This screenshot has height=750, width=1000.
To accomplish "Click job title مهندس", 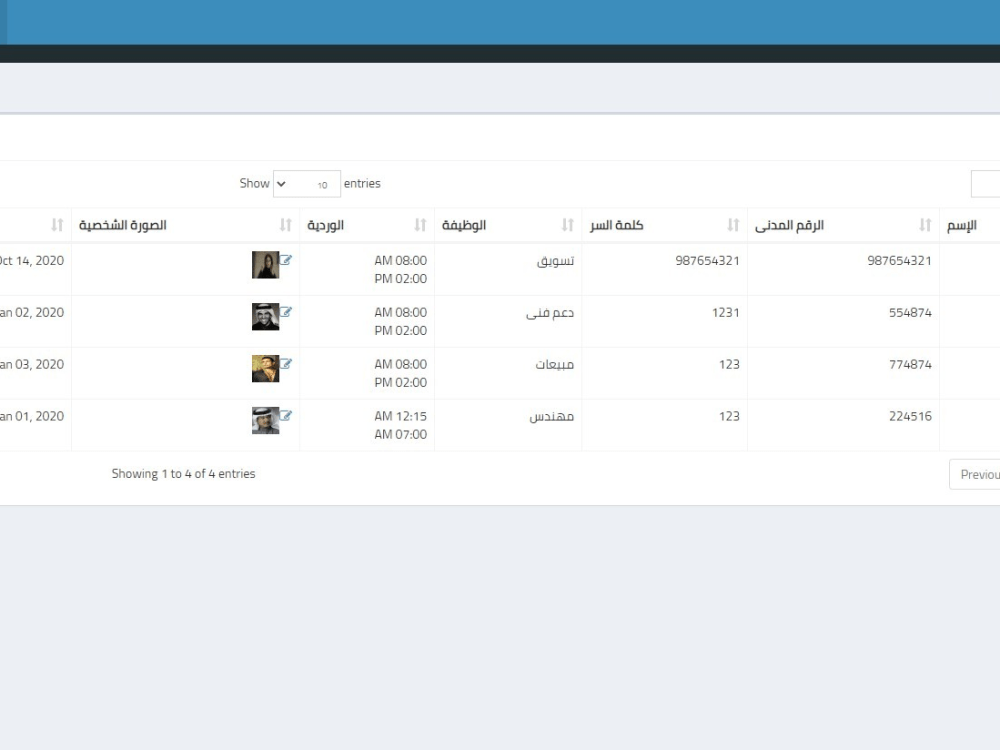I will (552, 417).
